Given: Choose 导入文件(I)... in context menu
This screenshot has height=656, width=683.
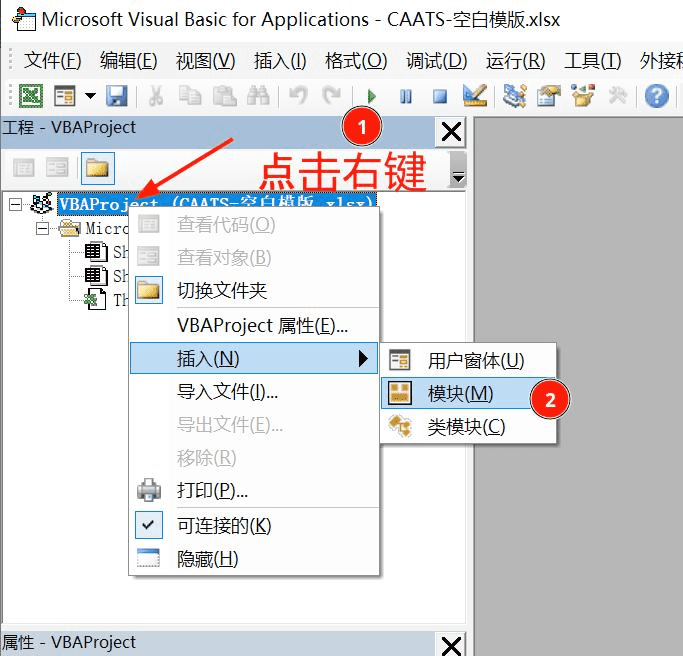Looking at the screenshot, I should pos(254,392).
